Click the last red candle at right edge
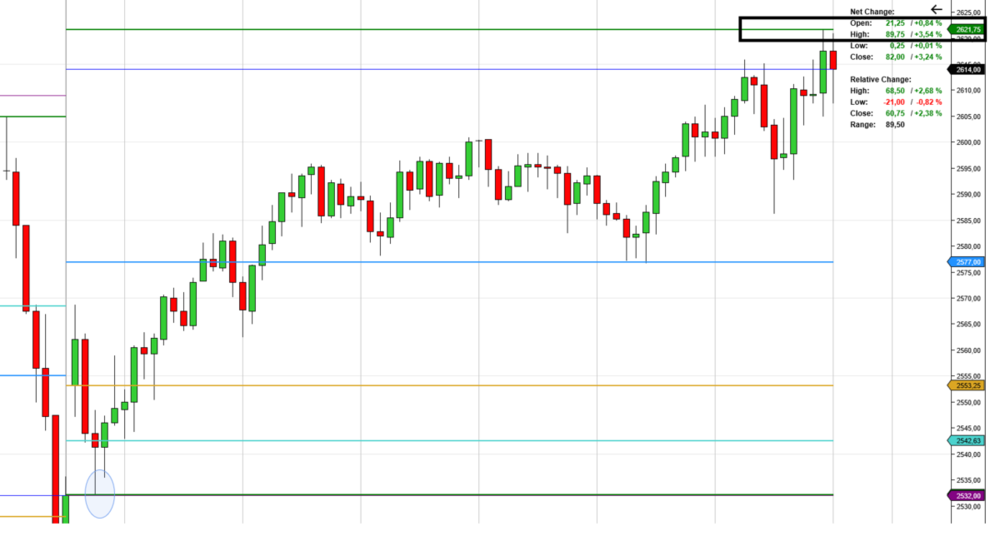1000x541 pixels. click(x=833, y=60)
